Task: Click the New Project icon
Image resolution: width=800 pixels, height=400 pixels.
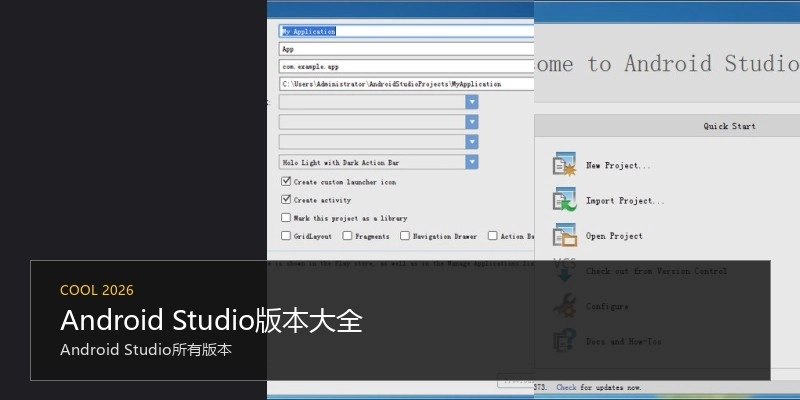Action: 564,164
